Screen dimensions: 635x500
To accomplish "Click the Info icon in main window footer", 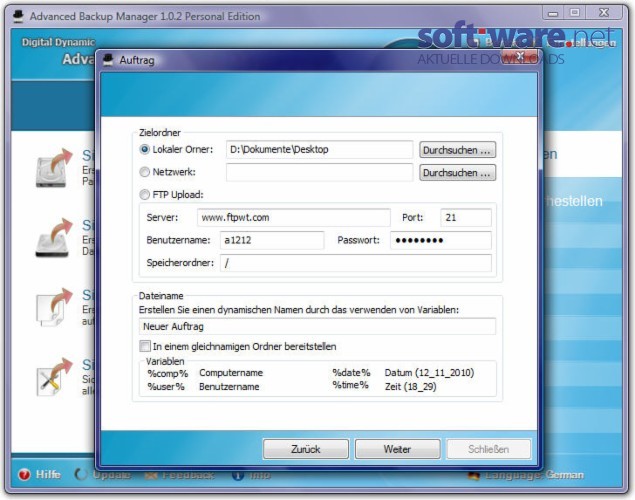I will coord(238,475).
